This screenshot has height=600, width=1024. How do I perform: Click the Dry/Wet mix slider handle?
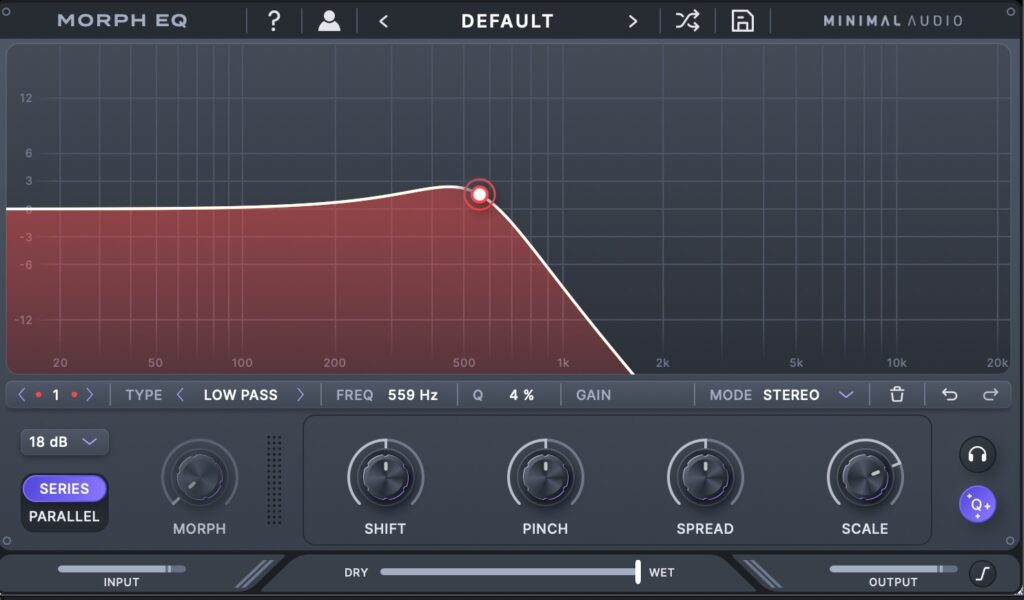[x=637, y=573]
